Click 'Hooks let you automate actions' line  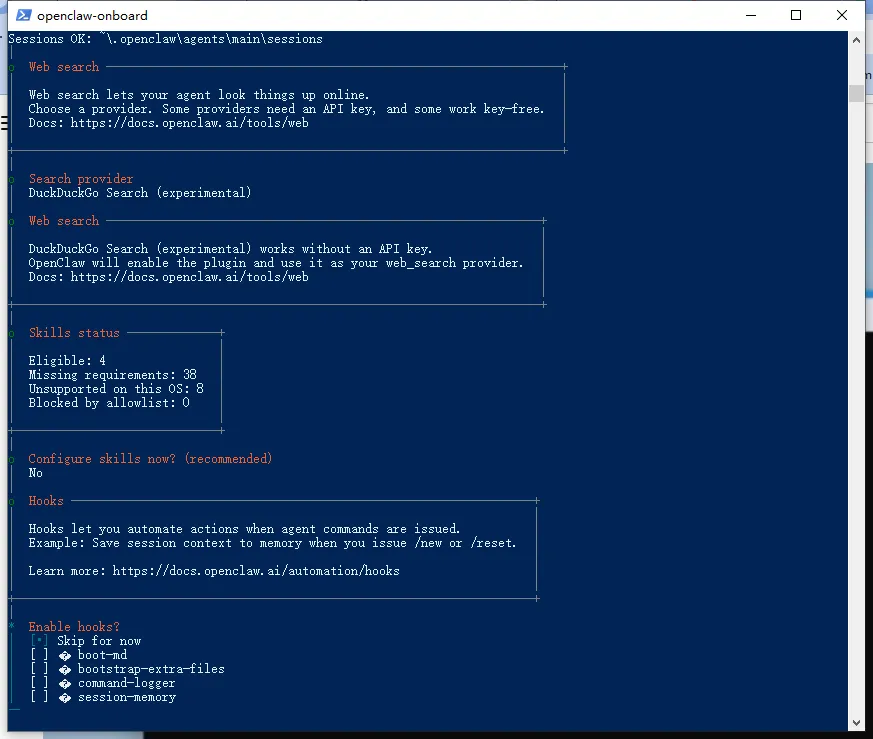click(x=244, y=528)
